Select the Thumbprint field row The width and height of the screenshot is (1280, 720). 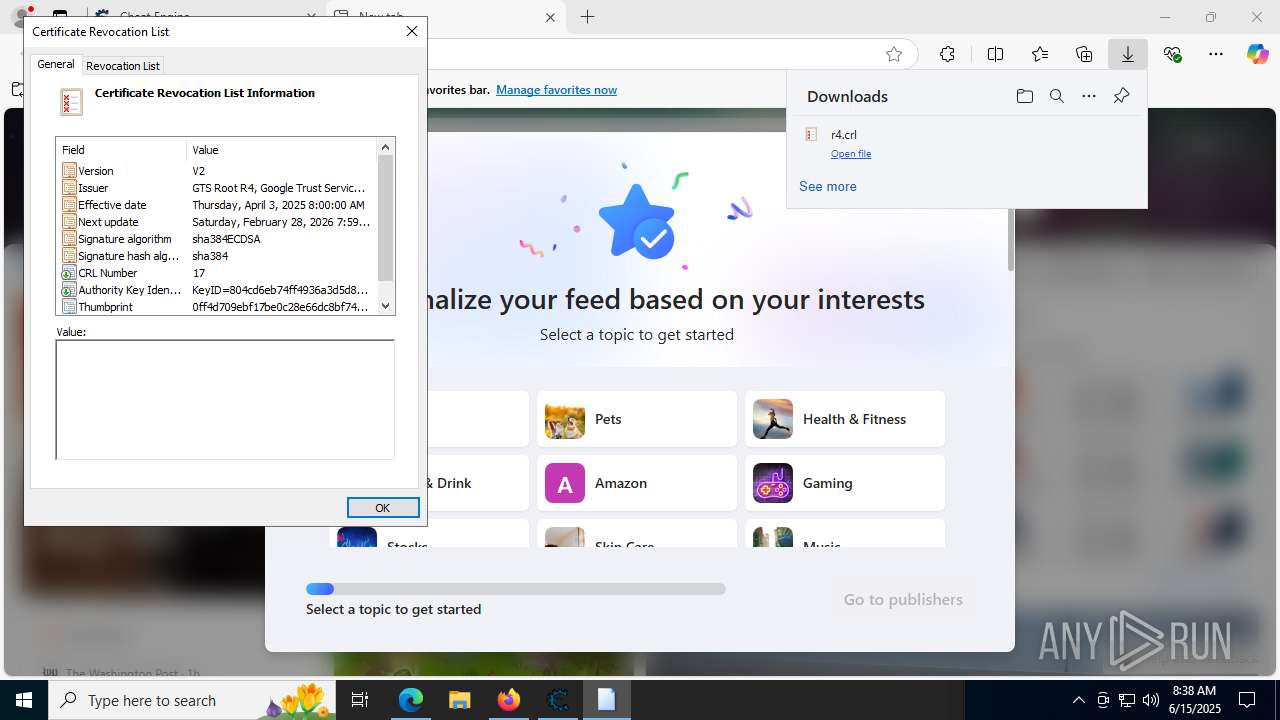pos(217,307)
